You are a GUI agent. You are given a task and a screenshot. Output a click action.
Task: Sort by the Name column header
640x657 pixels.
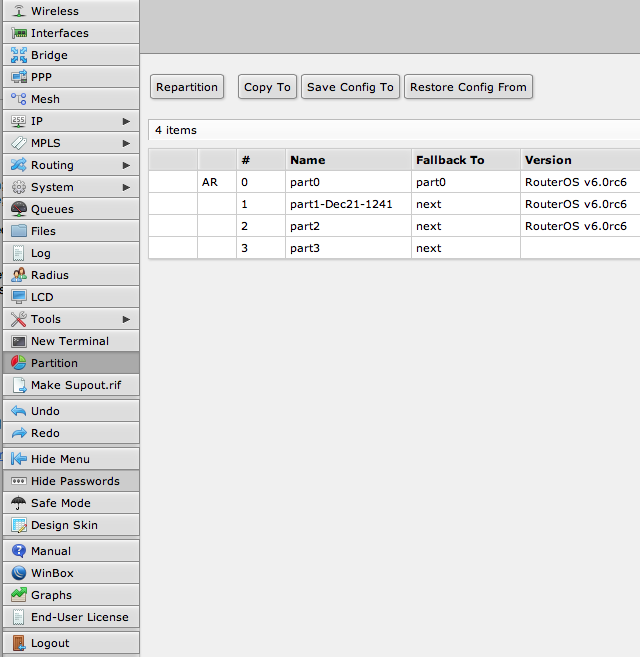(x=348, y=160)
